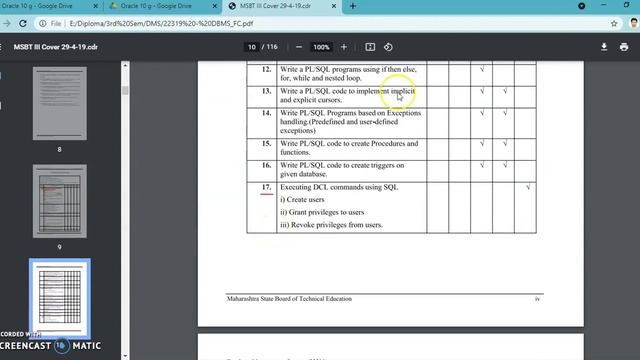Zoom out with the minus icon
This screenshot has width=640, height=360.
point(299,47)
